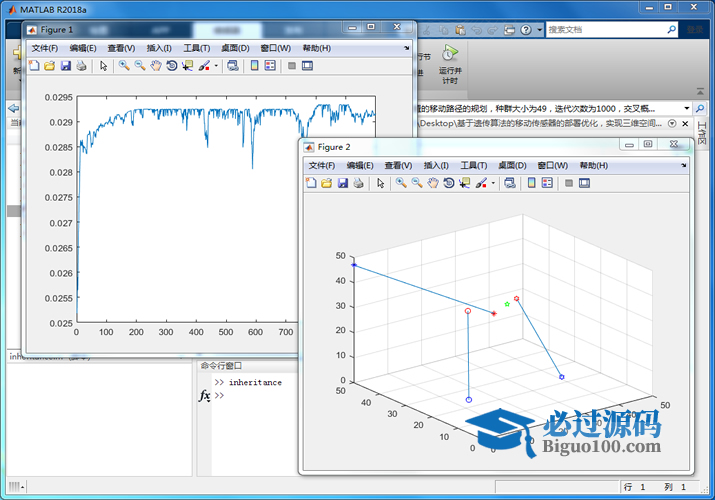The image size is (715, 500).
Task: Click Insert Colorbar in Figure 1 toolbar
Action: tap(254, 66)
